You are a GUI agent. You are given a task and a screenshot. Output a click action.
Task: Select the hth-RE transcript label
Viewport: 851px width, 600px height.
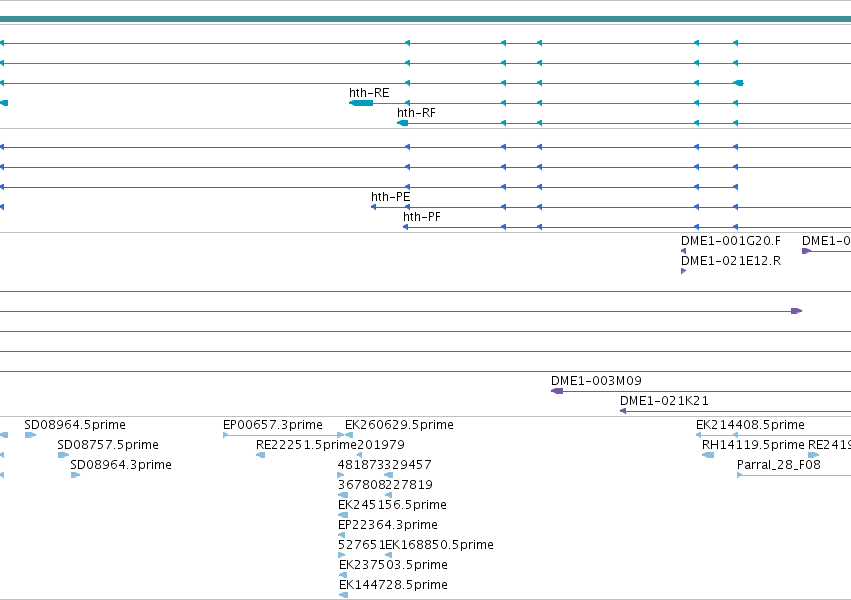point(369,93)
